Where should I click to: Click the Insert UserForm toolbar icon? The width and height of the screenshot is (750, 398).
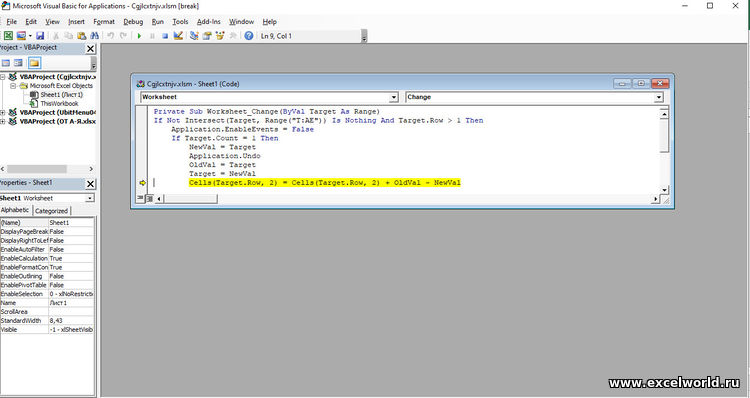point(21,36)
